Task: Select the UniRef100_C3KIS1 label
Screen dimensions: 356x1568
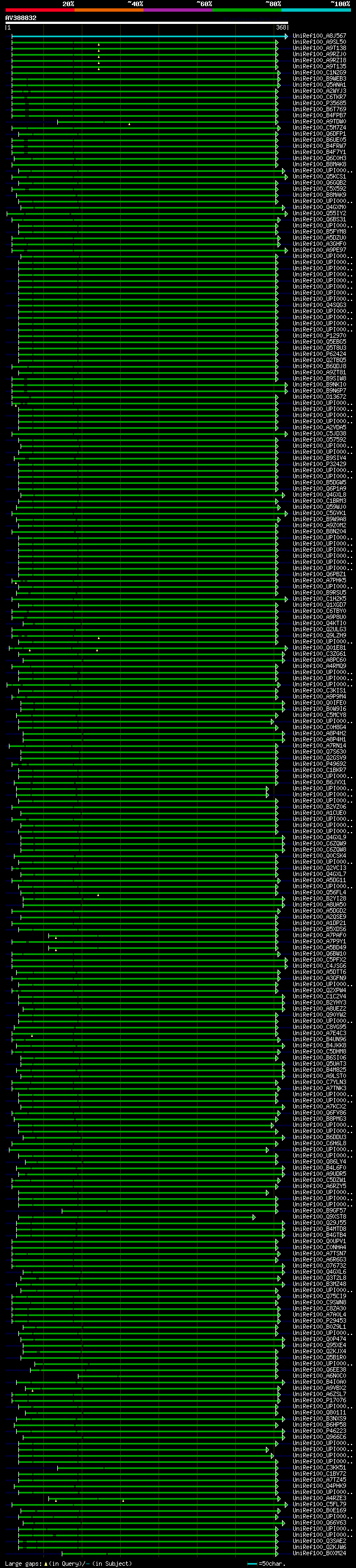Action: tap(319, 691)
